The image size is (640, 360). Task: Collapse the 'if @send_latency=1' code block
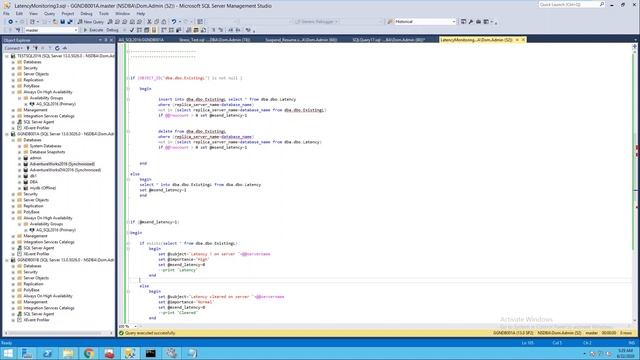coord(128,222)
